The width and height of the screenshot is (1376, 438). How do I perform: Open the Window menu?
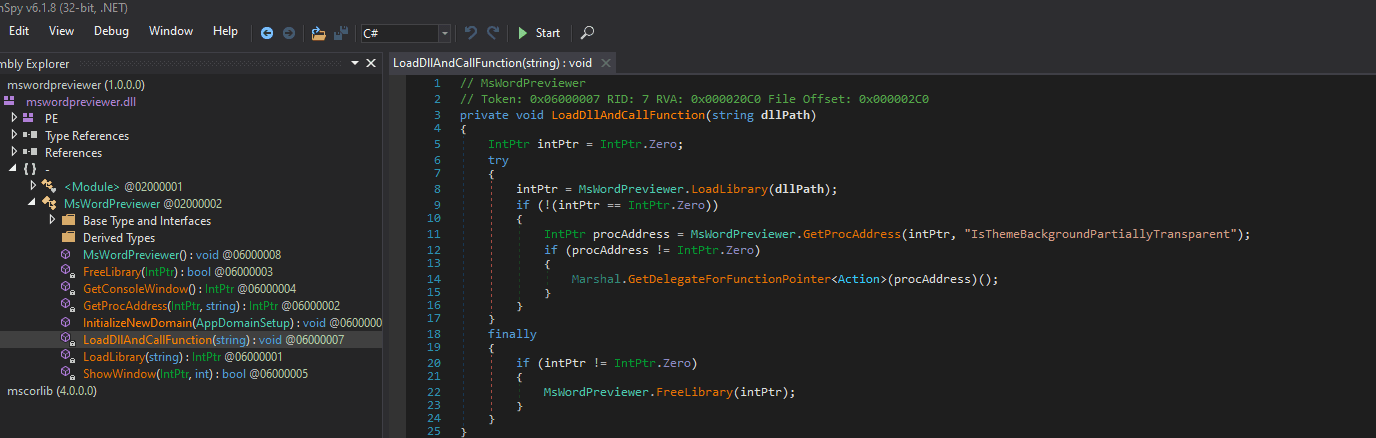click(x=171, y=31)
